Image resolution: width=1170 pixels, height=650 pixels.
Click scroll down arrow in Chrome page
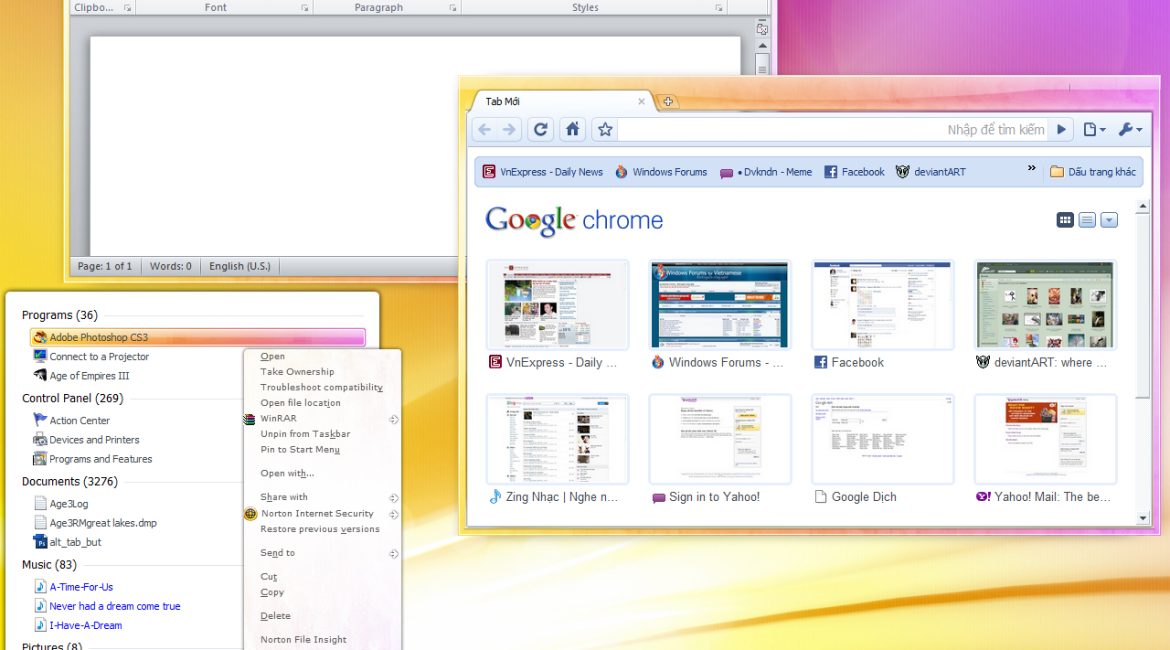pos(1142,518)
